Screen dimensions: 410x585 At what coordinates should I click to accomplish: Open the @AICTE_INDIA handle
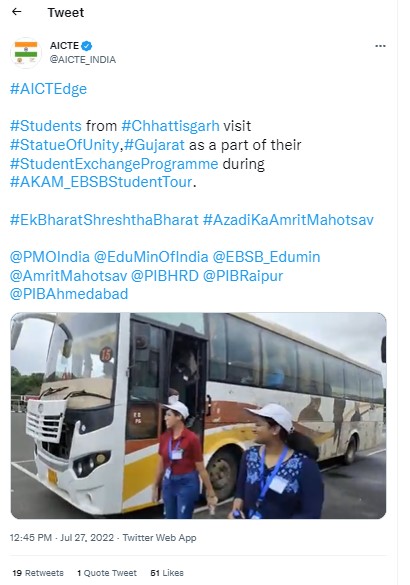coord(83,60)
